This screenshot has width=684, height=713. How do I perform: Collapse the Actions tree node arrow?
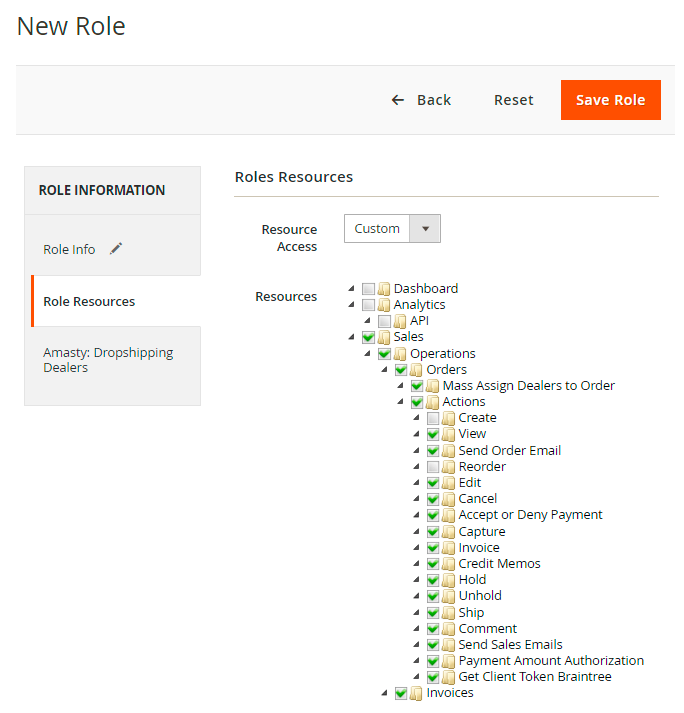click(400, 402)
